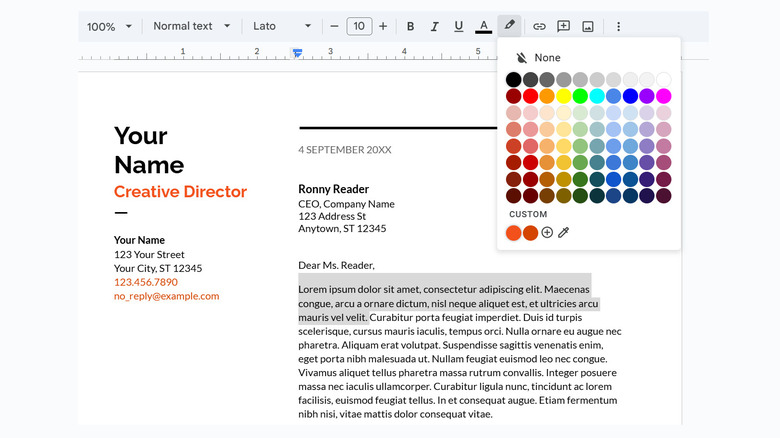780x438 pixels.
Task: Open the three-dot more options menu
Action: tap(618, 26)
